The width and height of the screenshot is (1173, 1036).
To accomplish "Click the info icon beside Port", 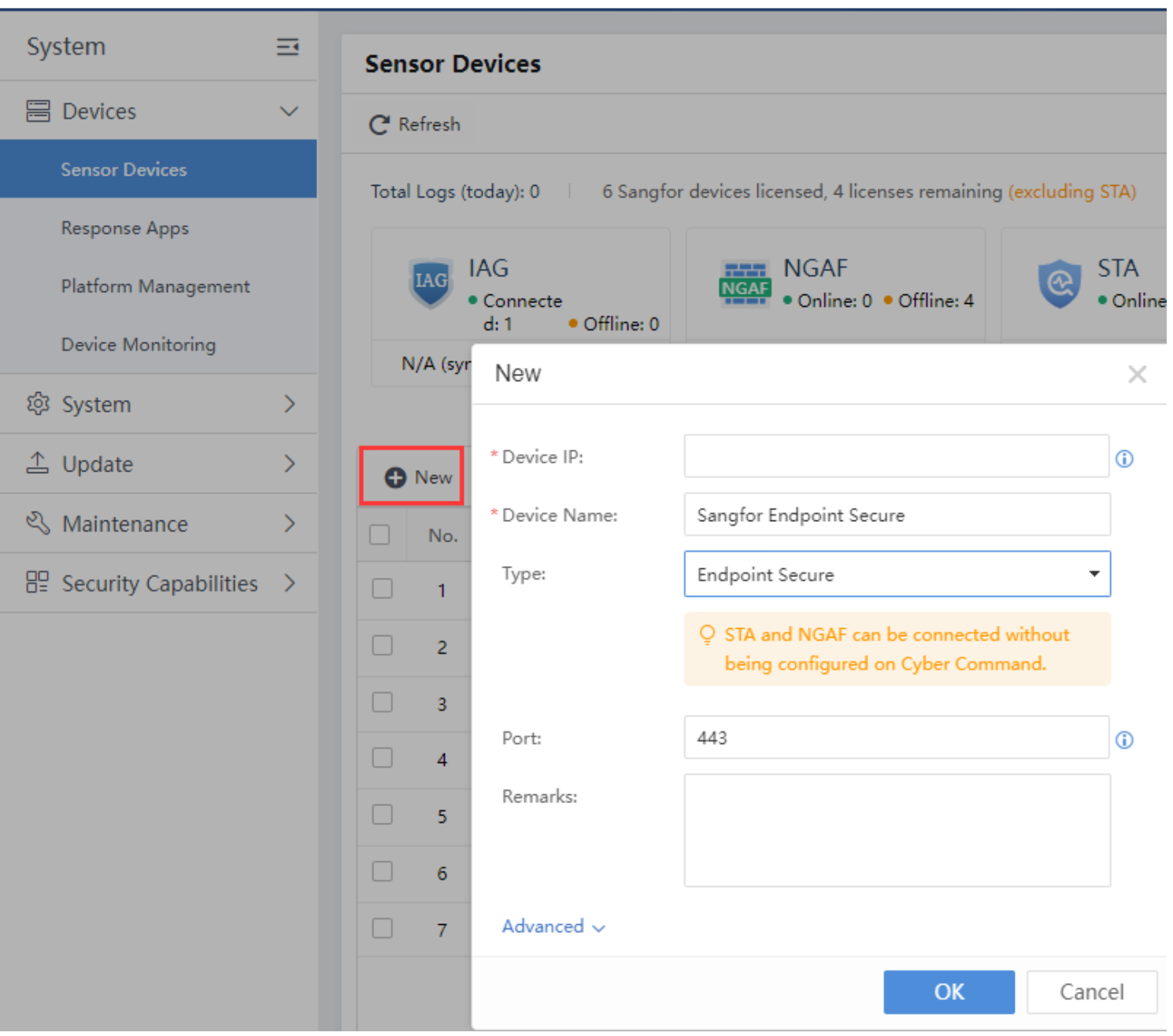I will pos(1124,739).
